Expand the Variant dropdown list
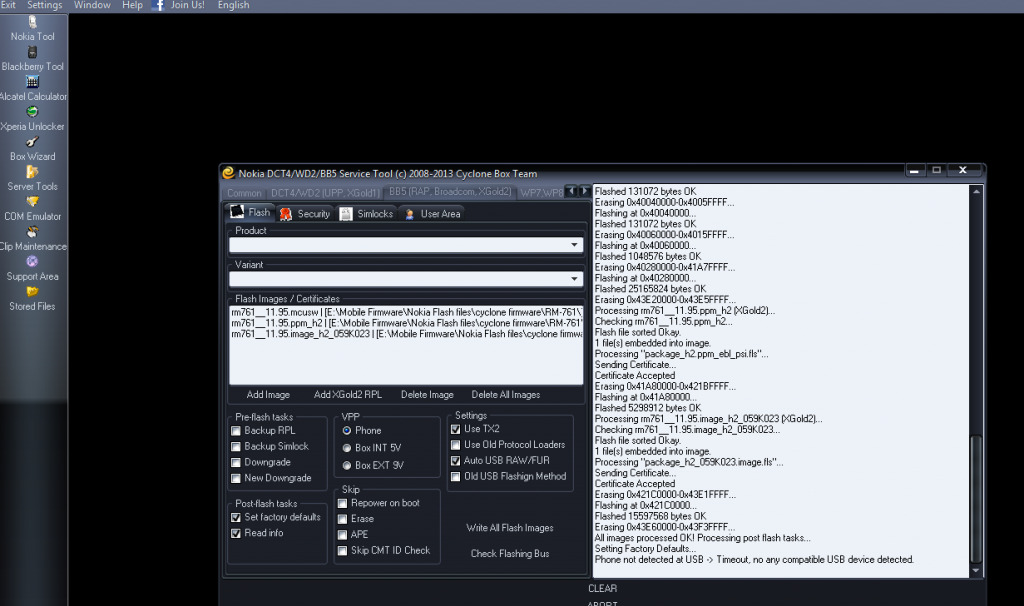The height and width of the screenshot is (606, 1024). (x=574, y=280)
